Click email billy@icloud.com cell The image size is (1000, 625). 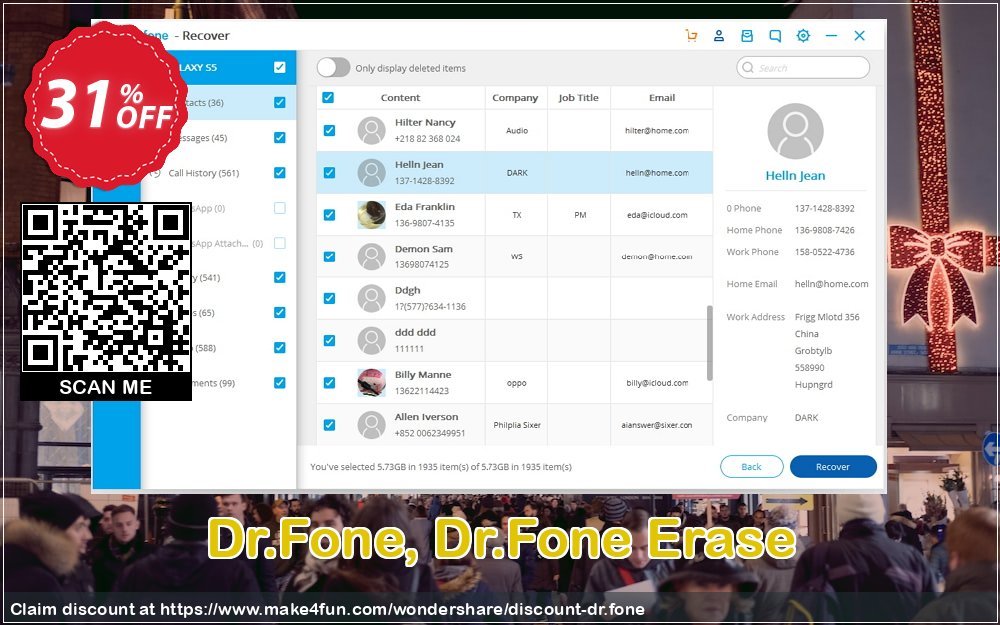point(657,383)
